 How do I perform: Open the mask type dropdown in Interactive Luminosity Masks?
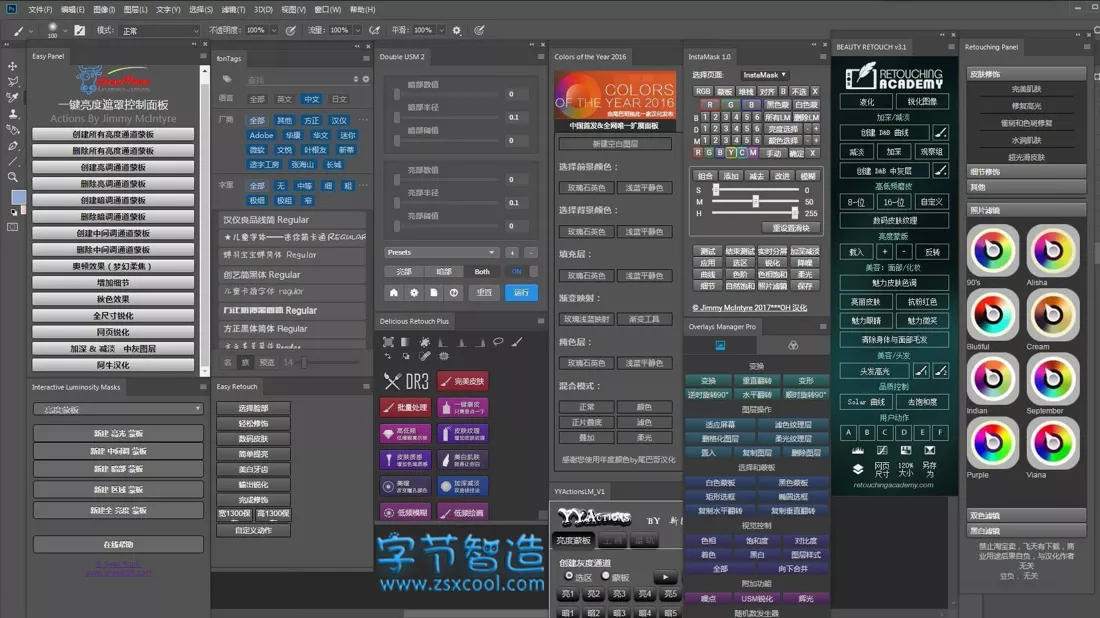click(x=118, y=409)
